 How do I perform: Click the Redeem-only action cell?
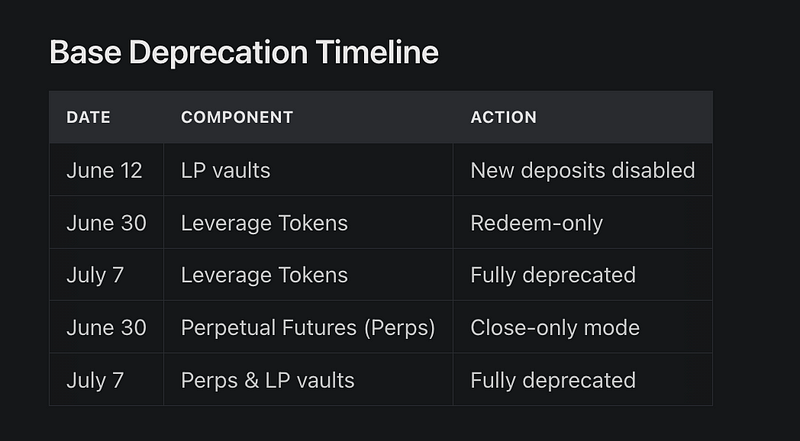pos(536,223)
